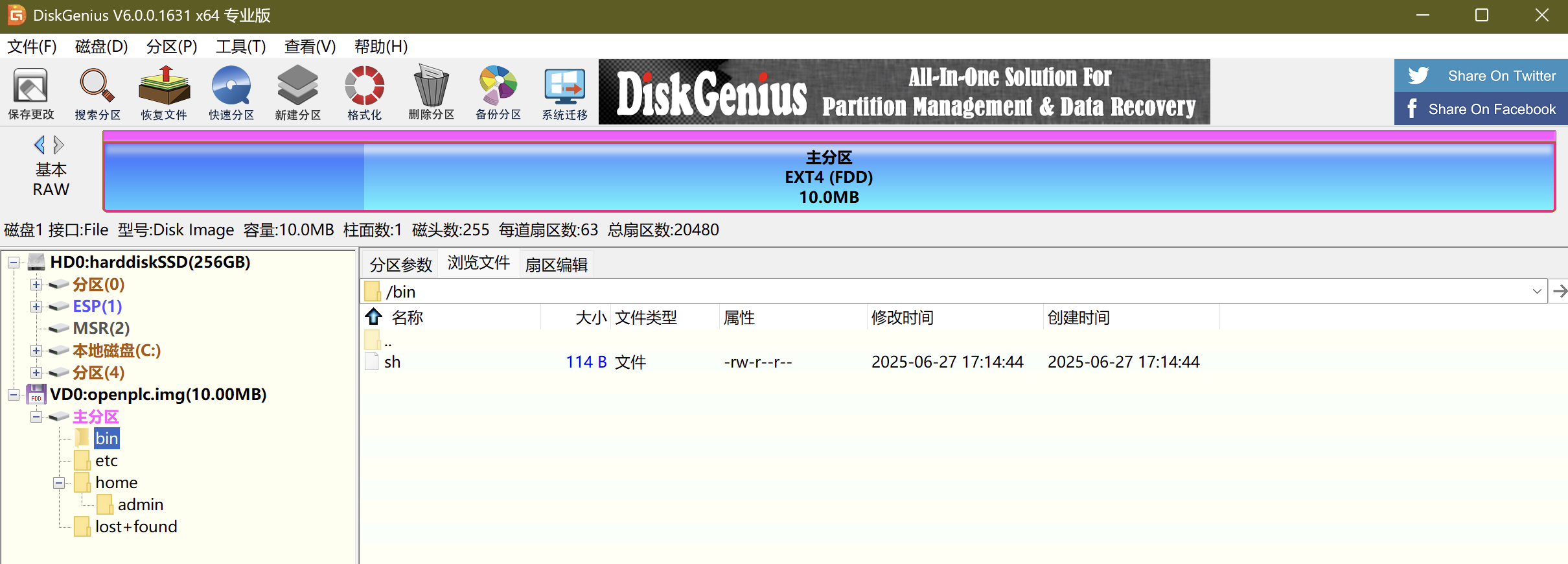The image size is (1568, 564).
Task: Open the 磁盘(D) menu
Action: tap(101, 47)
